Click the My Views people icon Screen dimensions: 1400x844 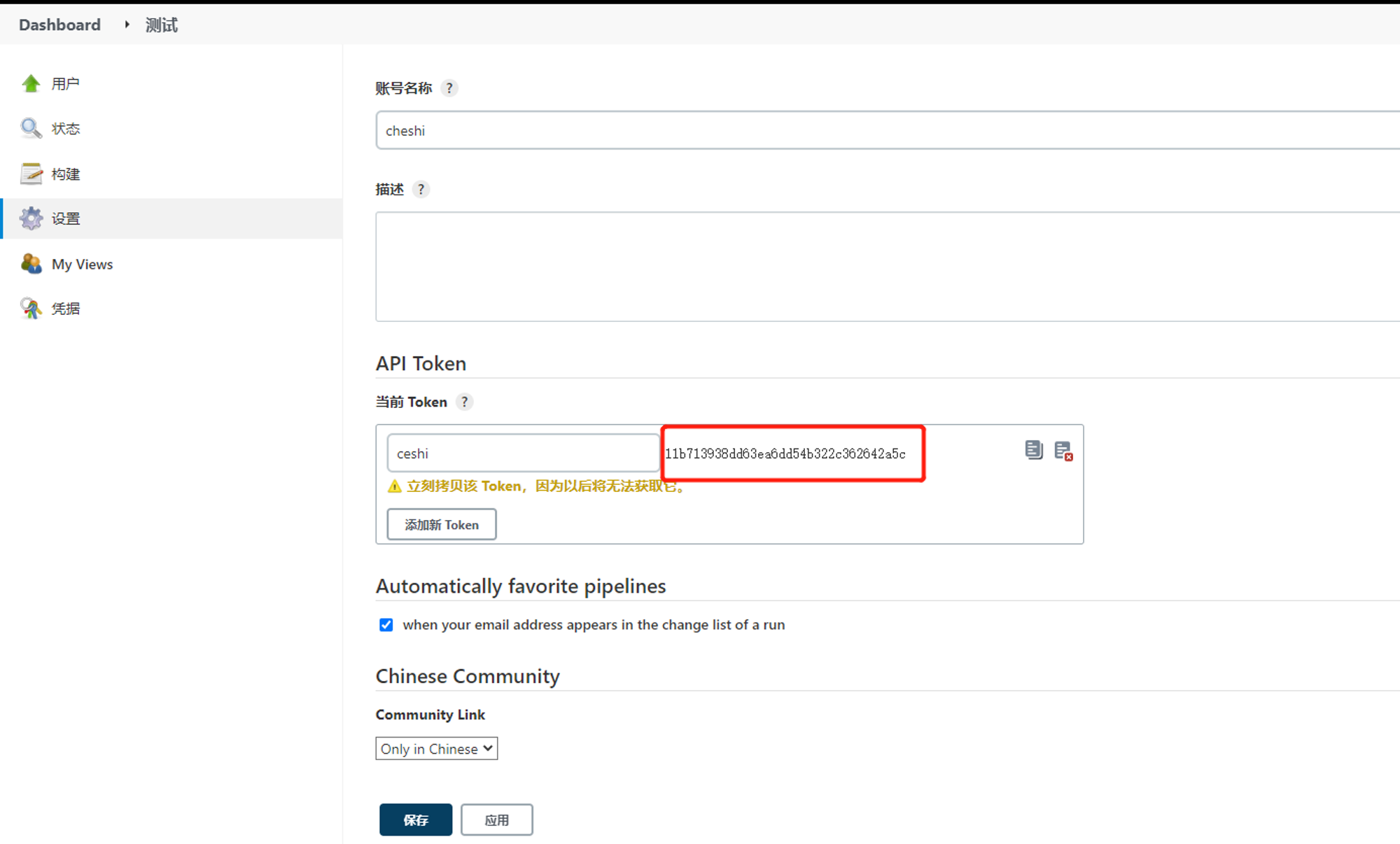click(x=31, y=264)
